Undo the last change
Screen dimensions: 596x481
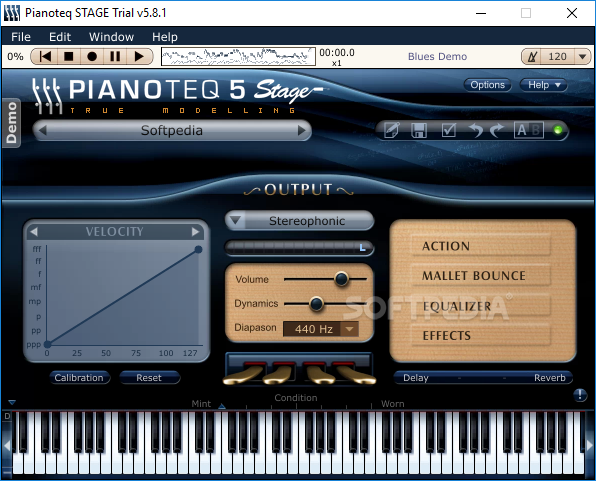(475, 130)
